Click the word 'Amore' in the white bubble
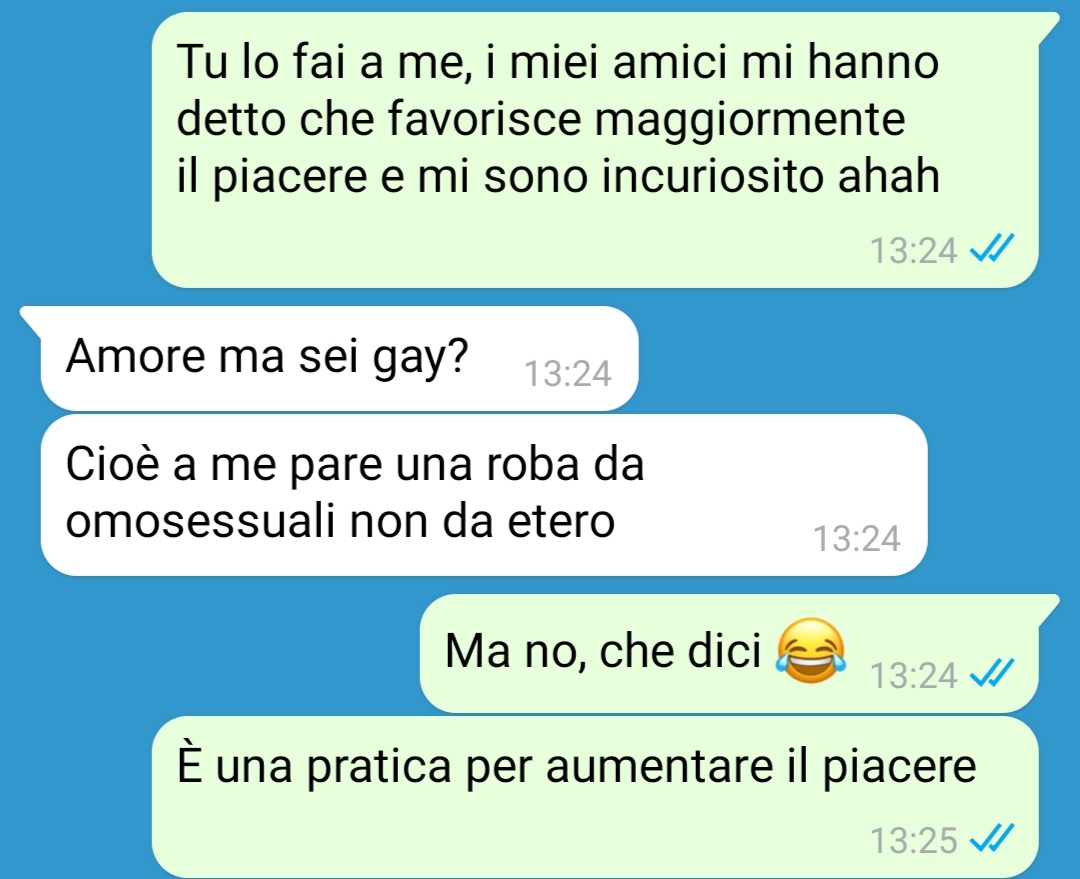 [x=136, y=356]
